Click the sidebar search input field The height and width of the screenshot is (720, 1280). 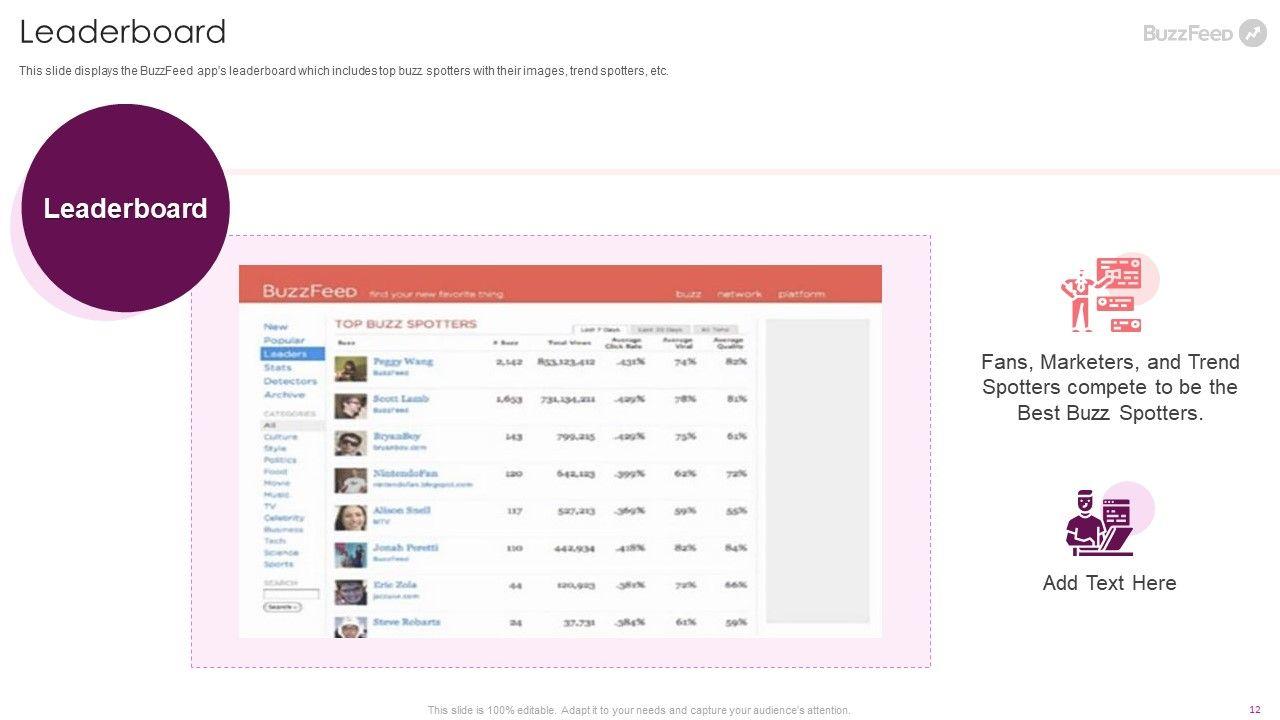pyautogui.click(x=291, y=594)
